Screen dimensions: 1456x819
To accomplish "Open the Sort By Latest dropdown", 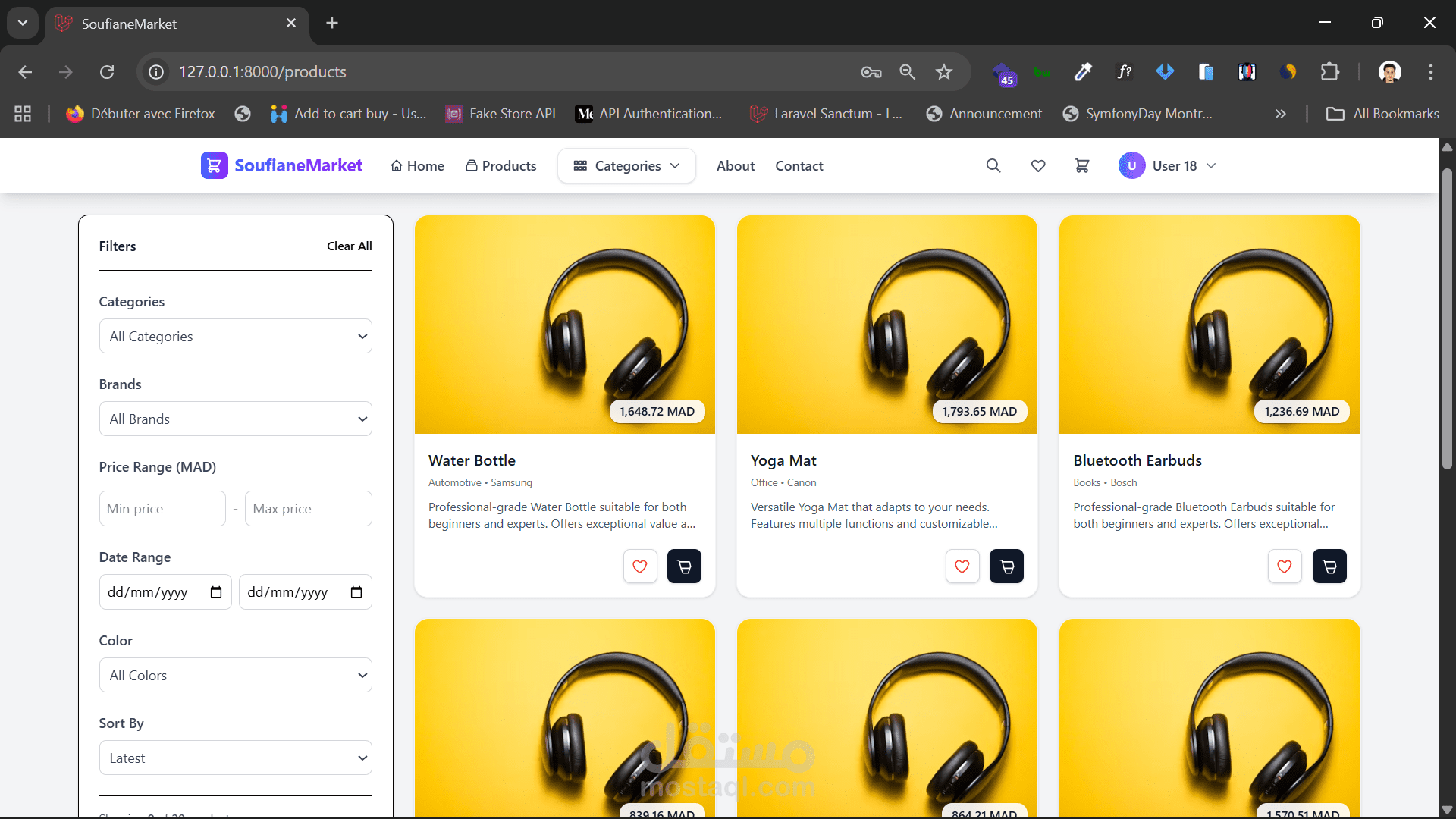I will click(235, 758).
